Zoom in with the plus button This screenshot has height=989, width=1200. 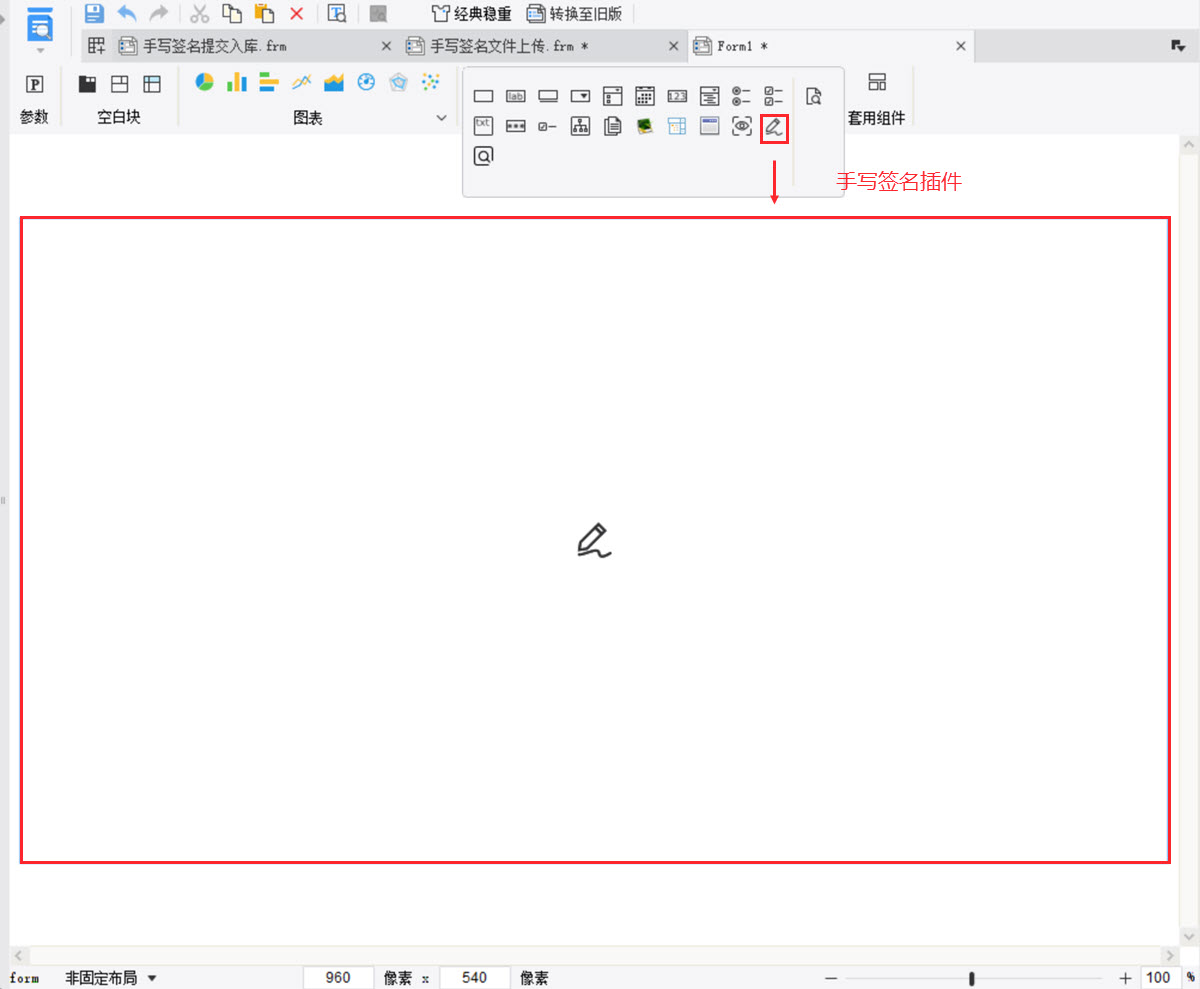pos(1125,978)
